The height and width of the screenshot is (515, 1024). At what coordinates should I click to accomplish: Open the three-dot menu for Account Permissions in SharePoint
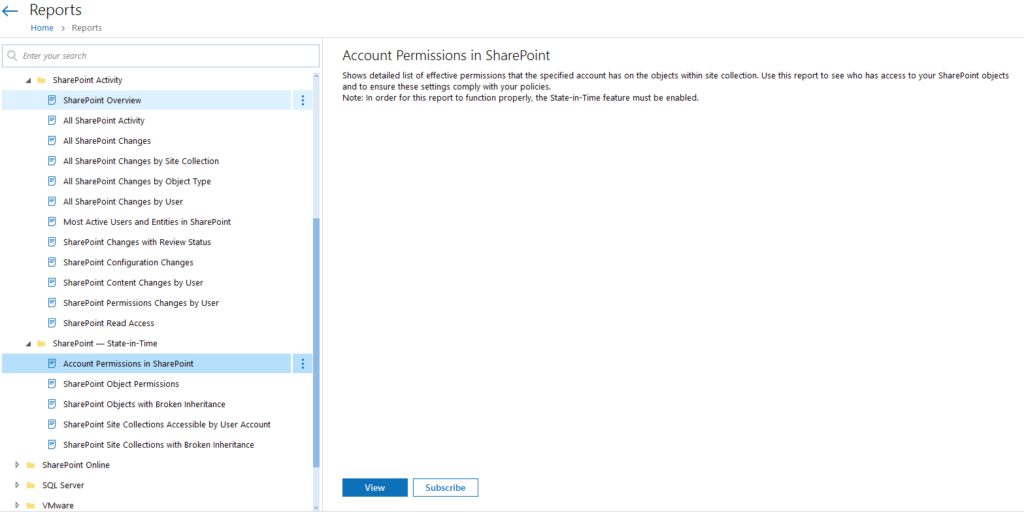pyautogui.click(x=302, y=364)
